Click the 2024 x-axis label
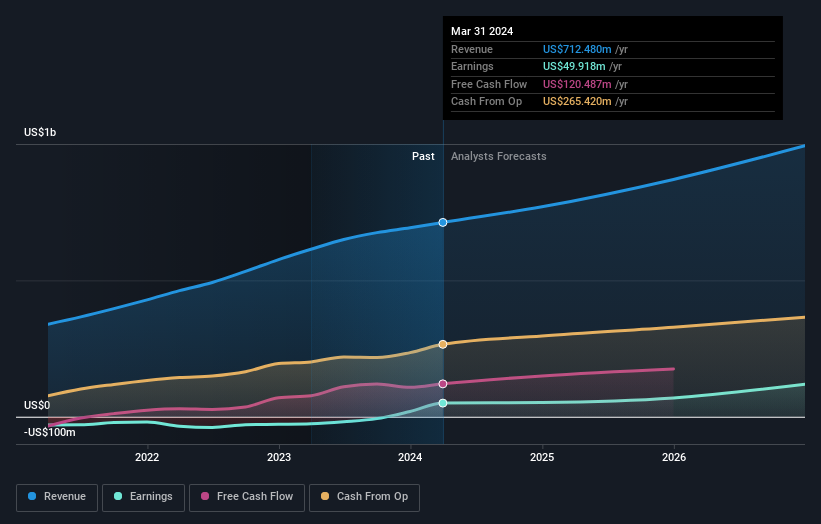Screen dimensions: 821x524 coord(410,458)
